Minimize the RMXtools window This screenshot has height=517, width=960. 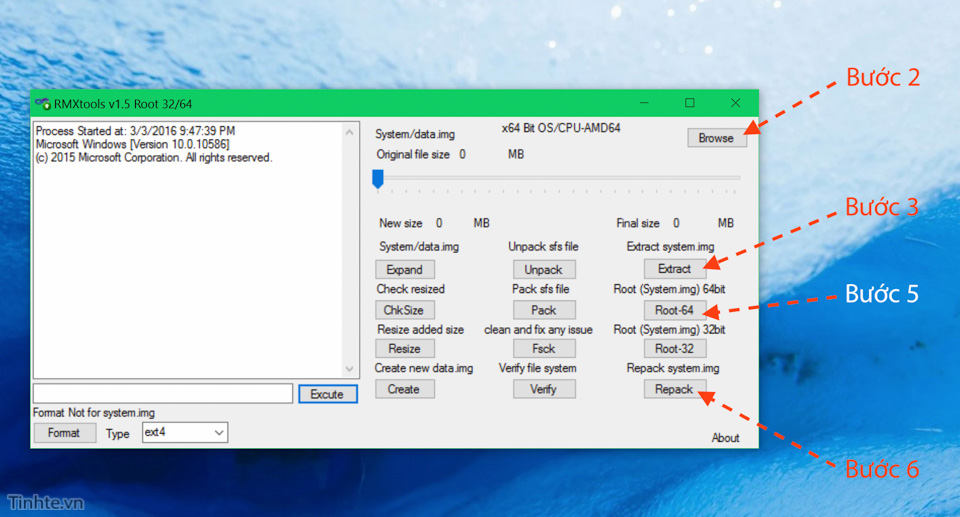point(644,103)
